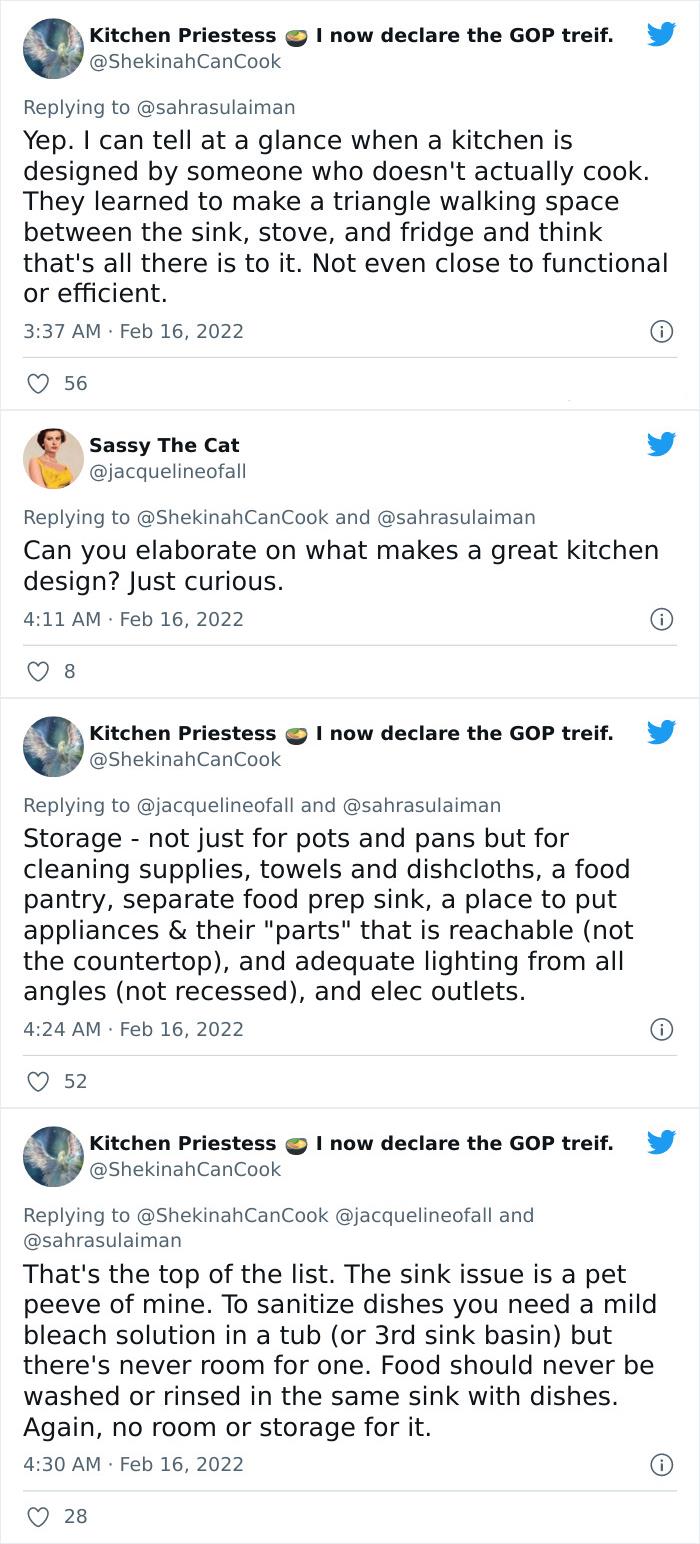
Task: Like the last tweet with 28 likes
Action: click(x=38, y=1516)
